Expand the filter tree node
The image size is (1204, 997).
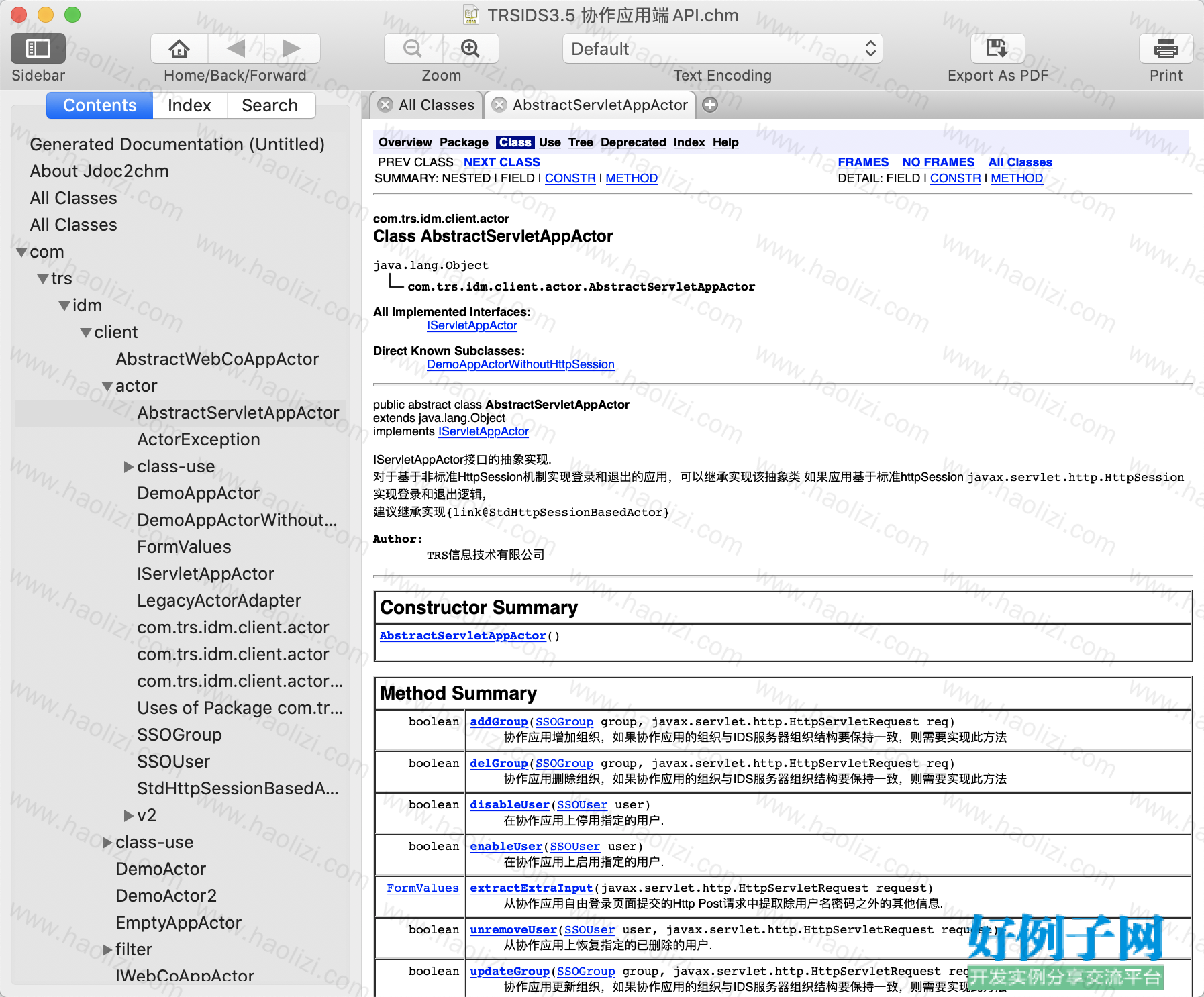coord(107,950)
